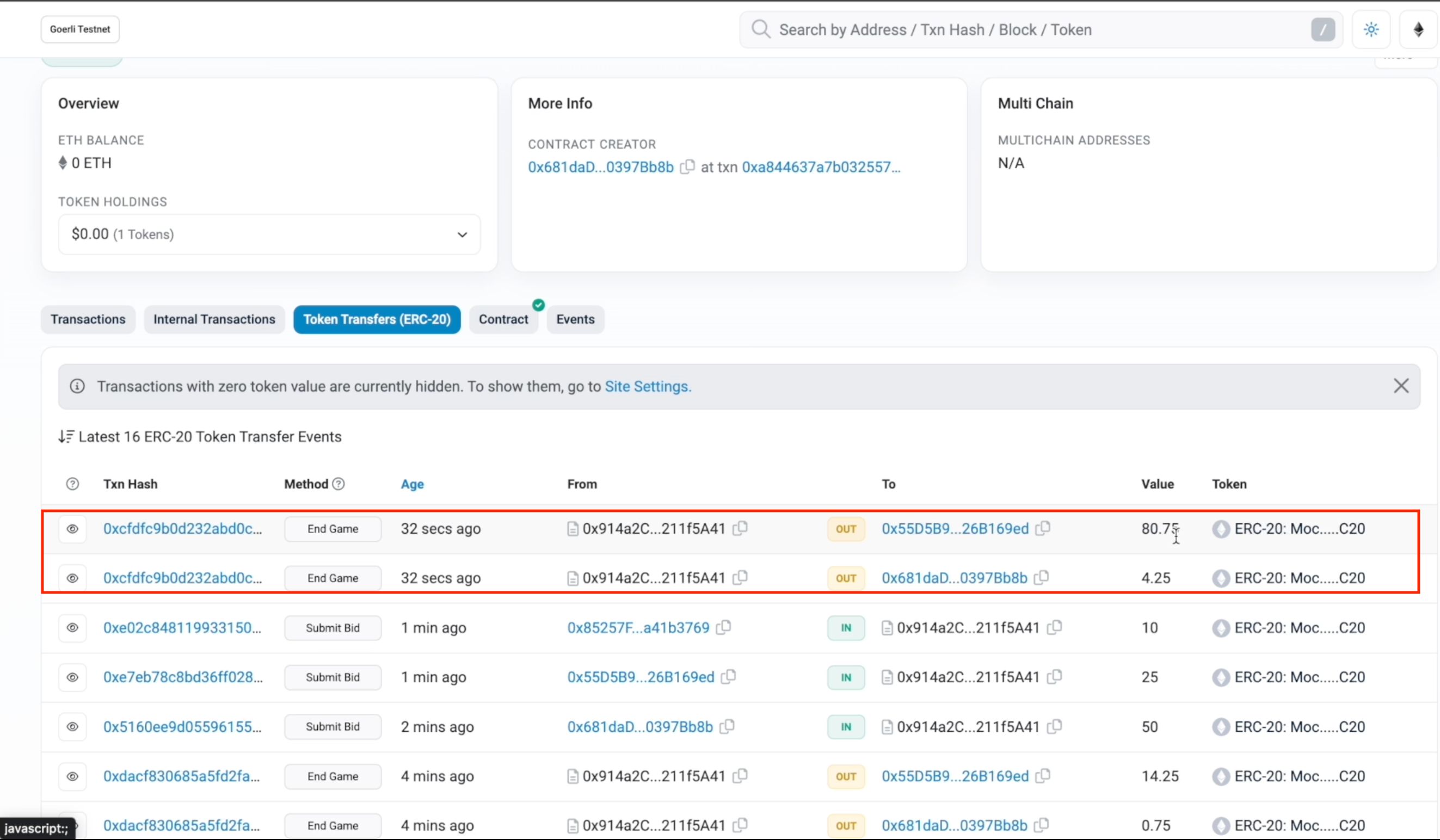
Task: Expand the Token Holdings dropdown
Action: (x=269, y=234)
